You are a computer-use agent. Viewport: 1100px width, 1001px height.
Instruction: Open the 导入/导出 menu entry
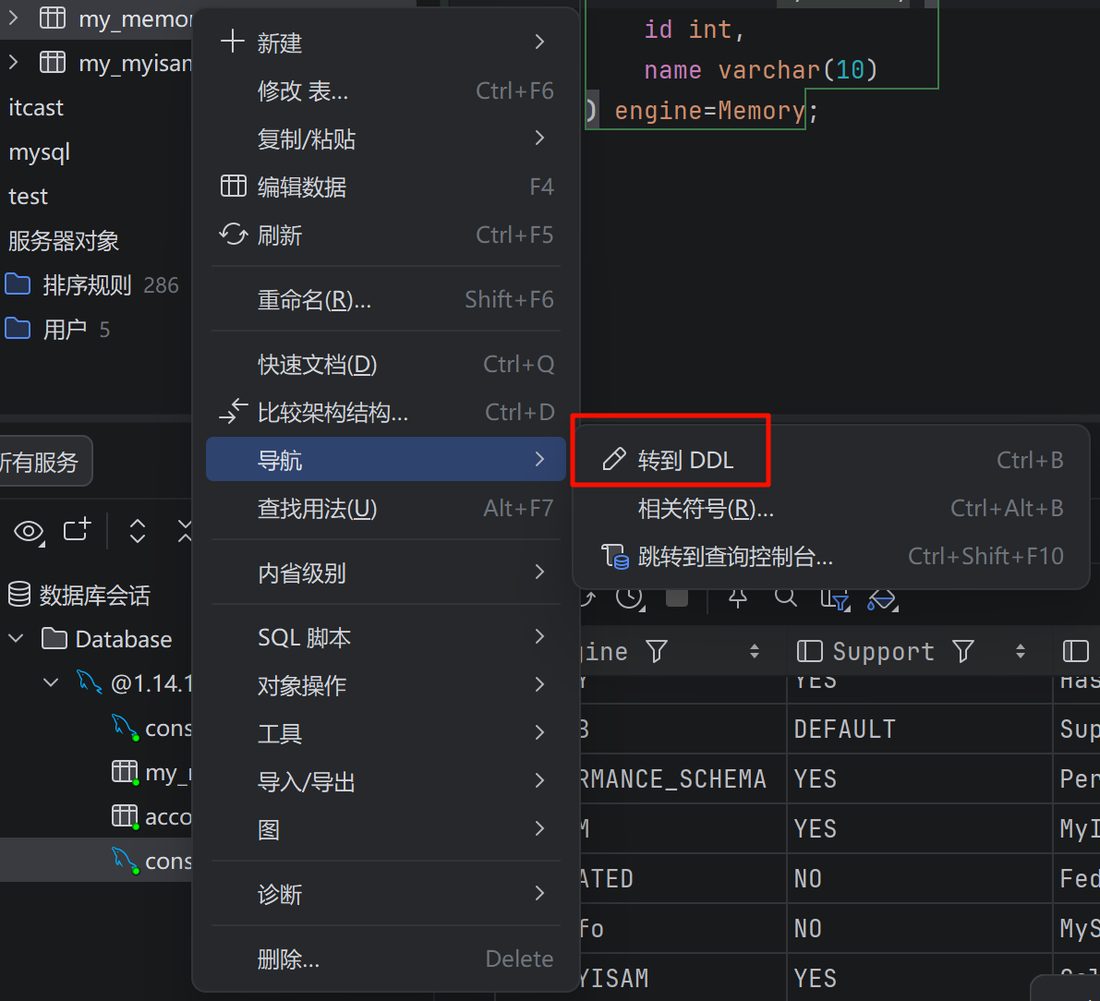coord(387,781)
